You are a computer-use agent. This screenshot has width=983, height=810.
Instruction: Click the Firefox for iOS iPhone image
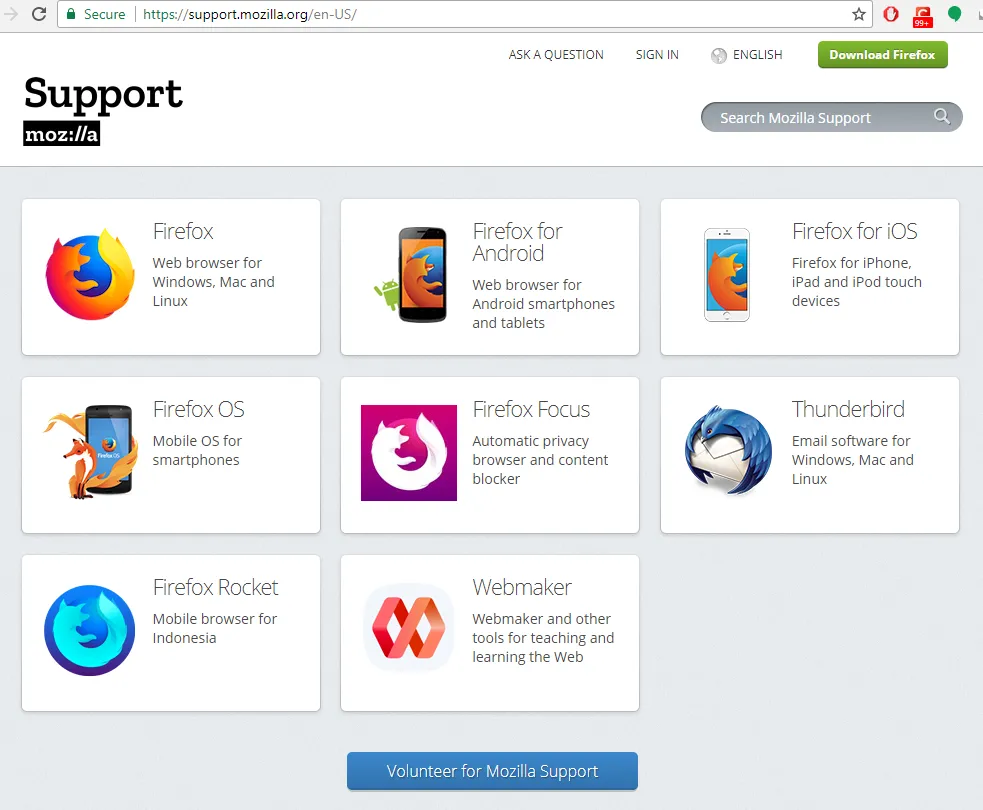pos(727,275)
